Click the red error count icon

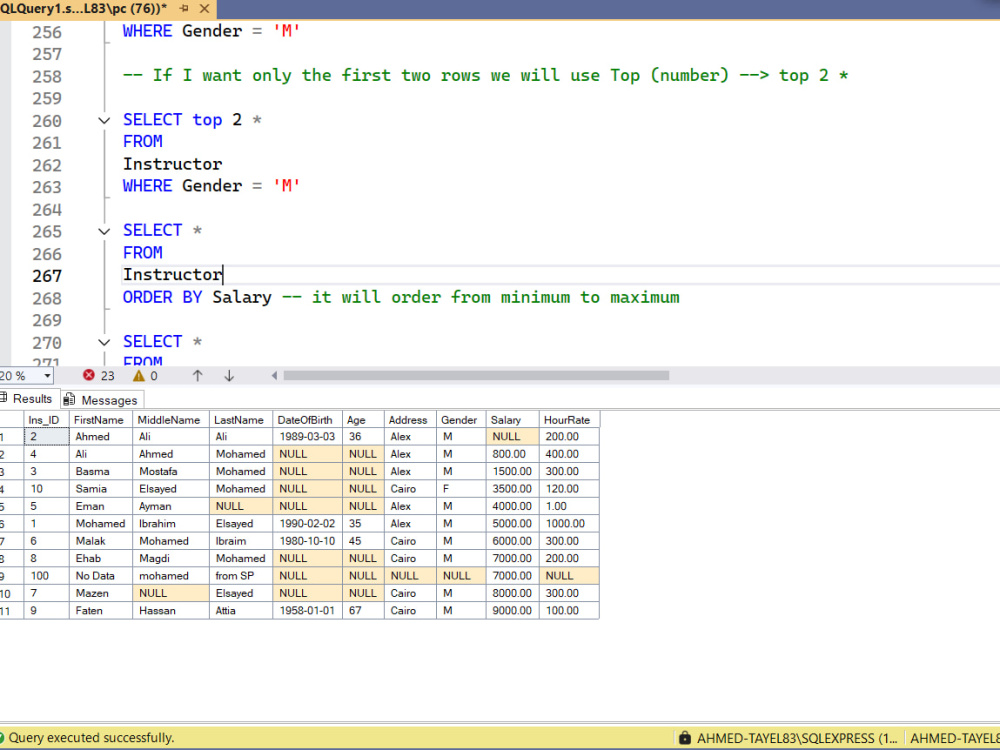89,376
